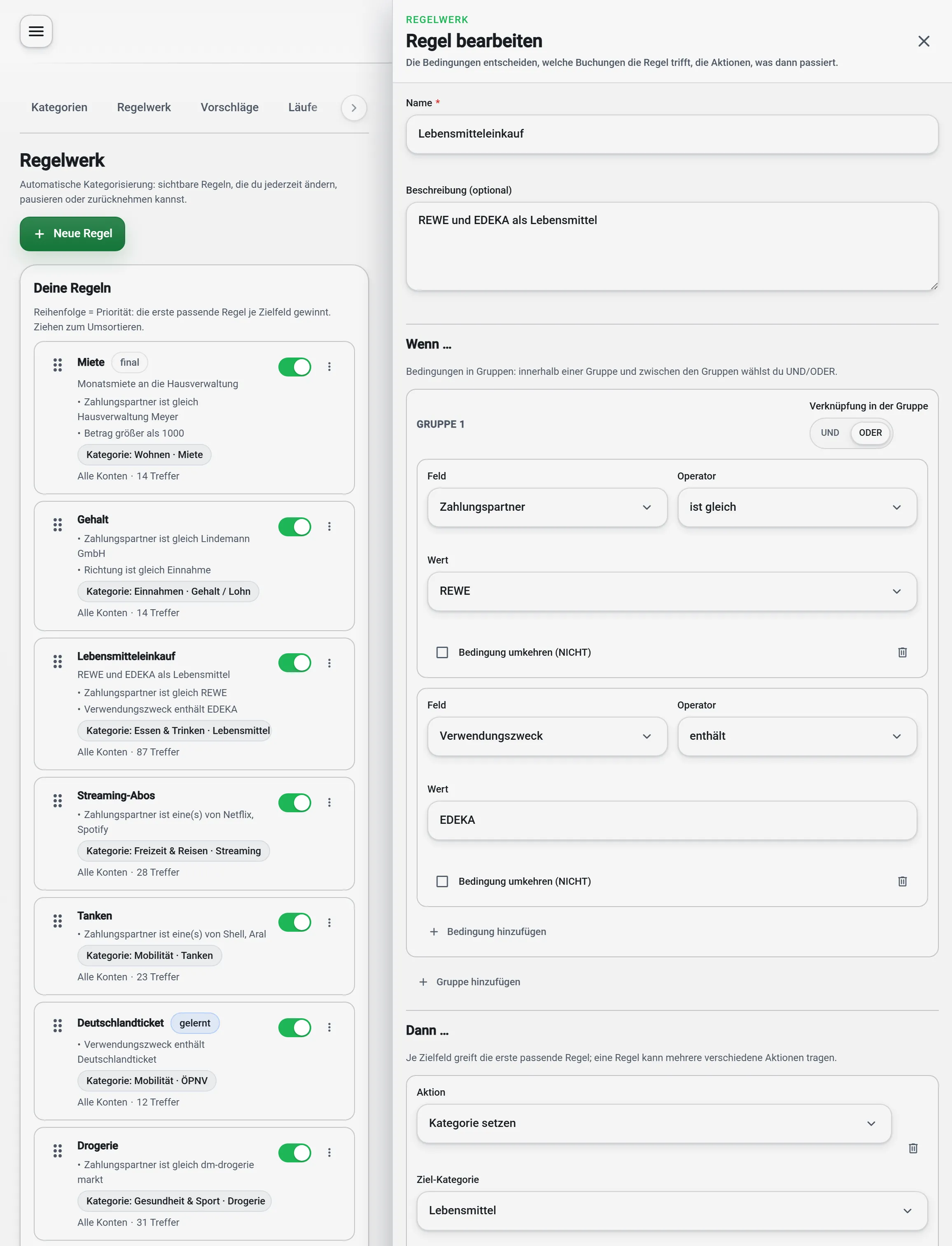Close the Regel bearbeiten panel
The image size is (952, 1246).
coord(924,41)
